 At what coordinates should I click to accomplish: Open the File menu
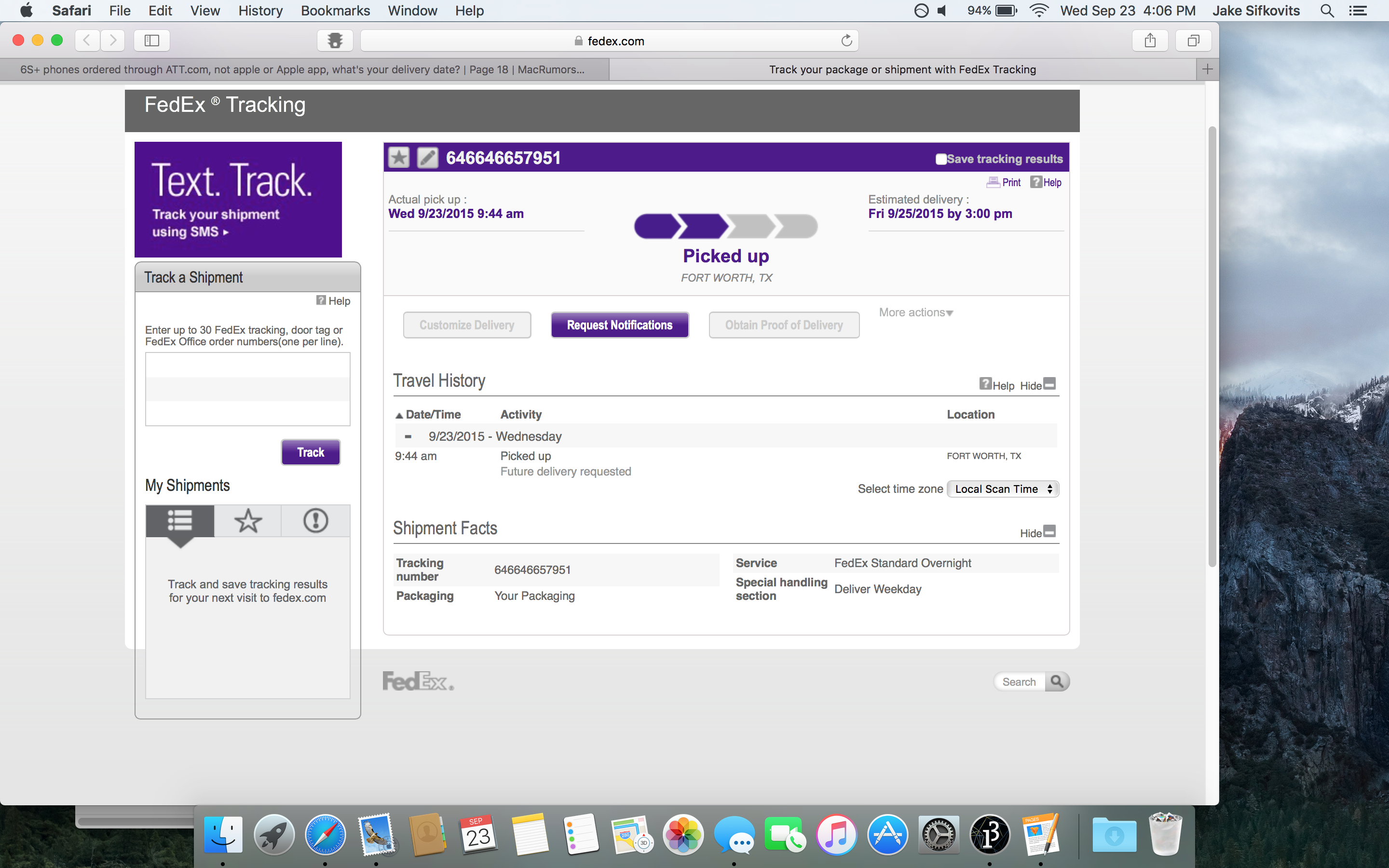coord(120,11)
